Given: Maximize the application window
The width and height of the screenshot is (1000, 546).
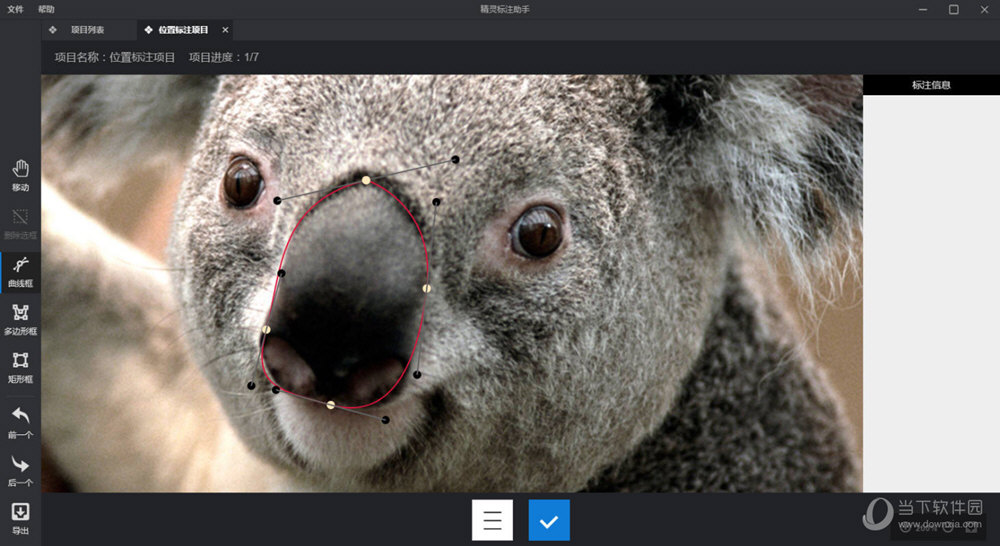Looking at the screenshot, I should tap(953, 10).
